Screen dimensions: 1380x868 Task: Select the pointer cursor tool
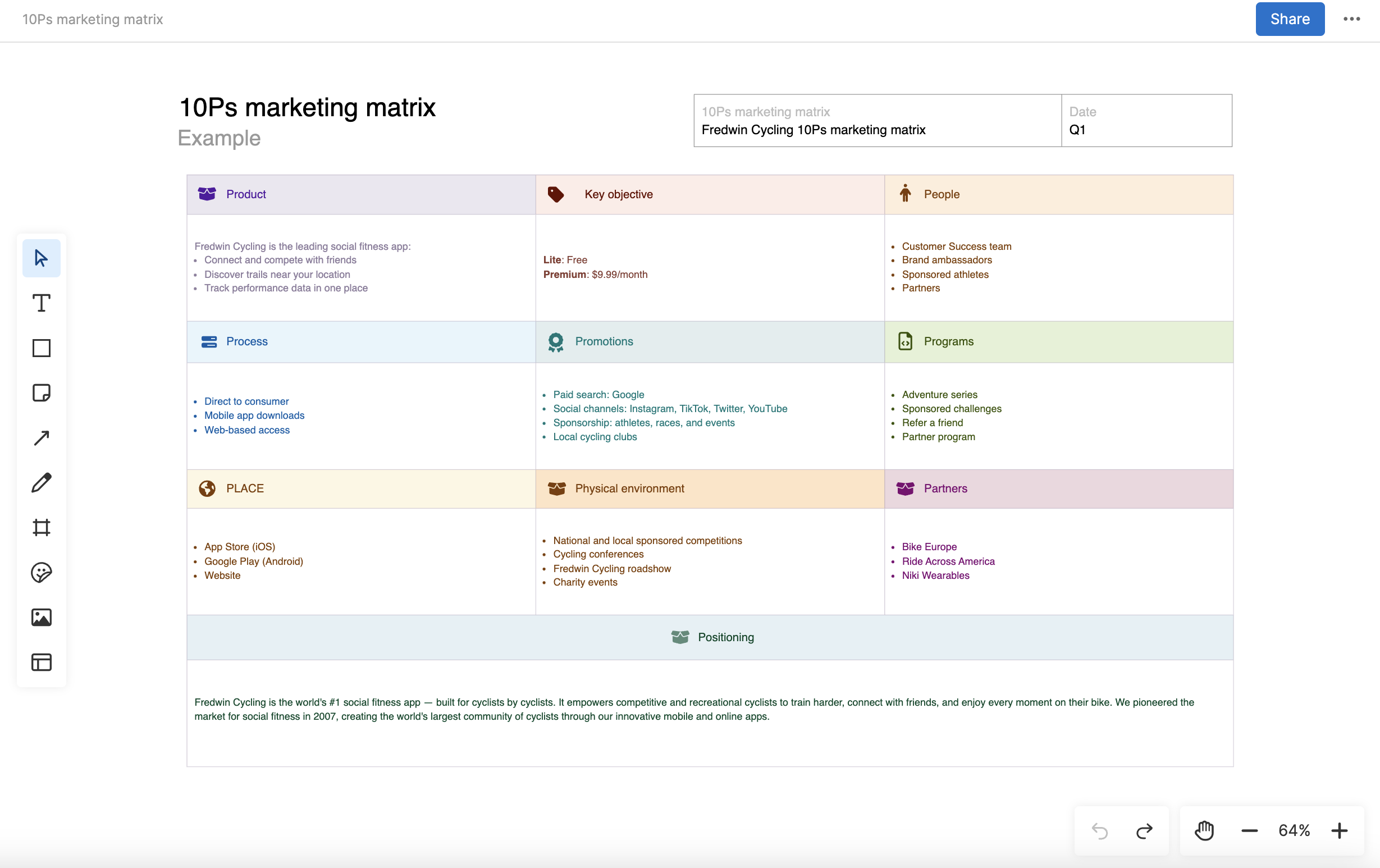[x=41, y=258]
